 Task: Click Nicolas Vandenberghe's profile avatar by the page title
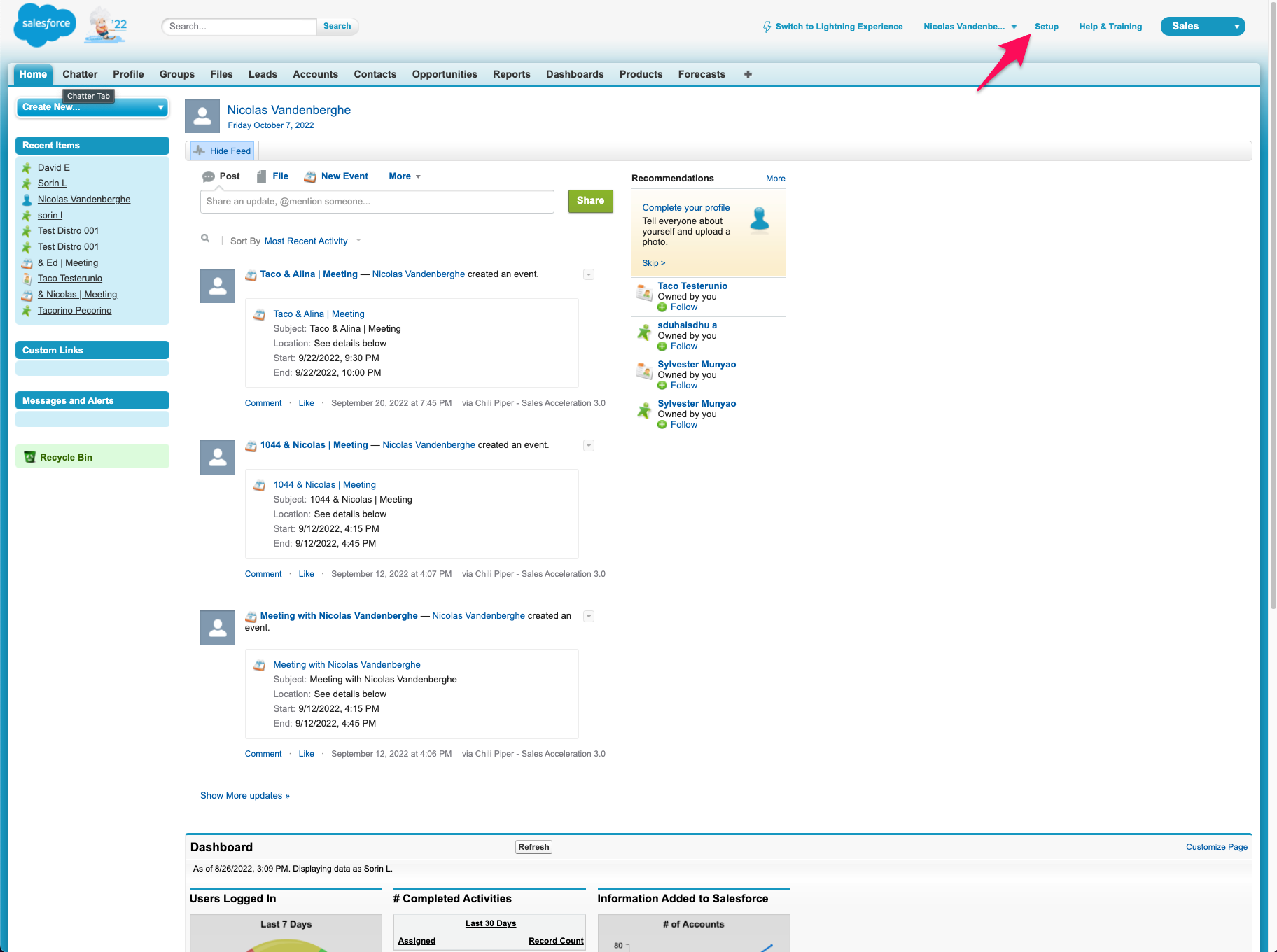[202, 115]
